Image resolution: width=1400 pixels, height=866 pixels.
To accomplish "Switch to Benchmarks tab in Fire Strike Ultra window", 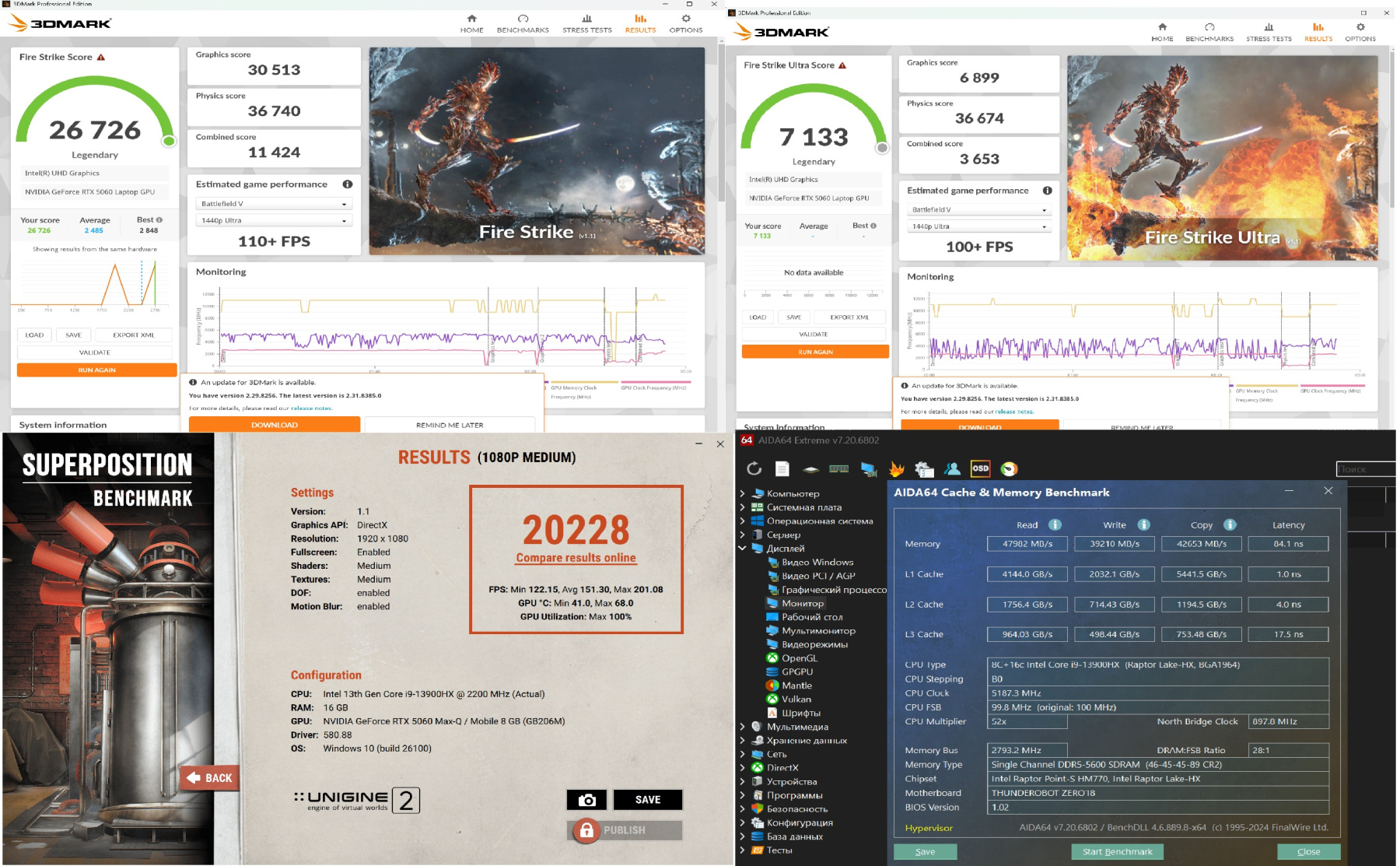I will 1209,32.
